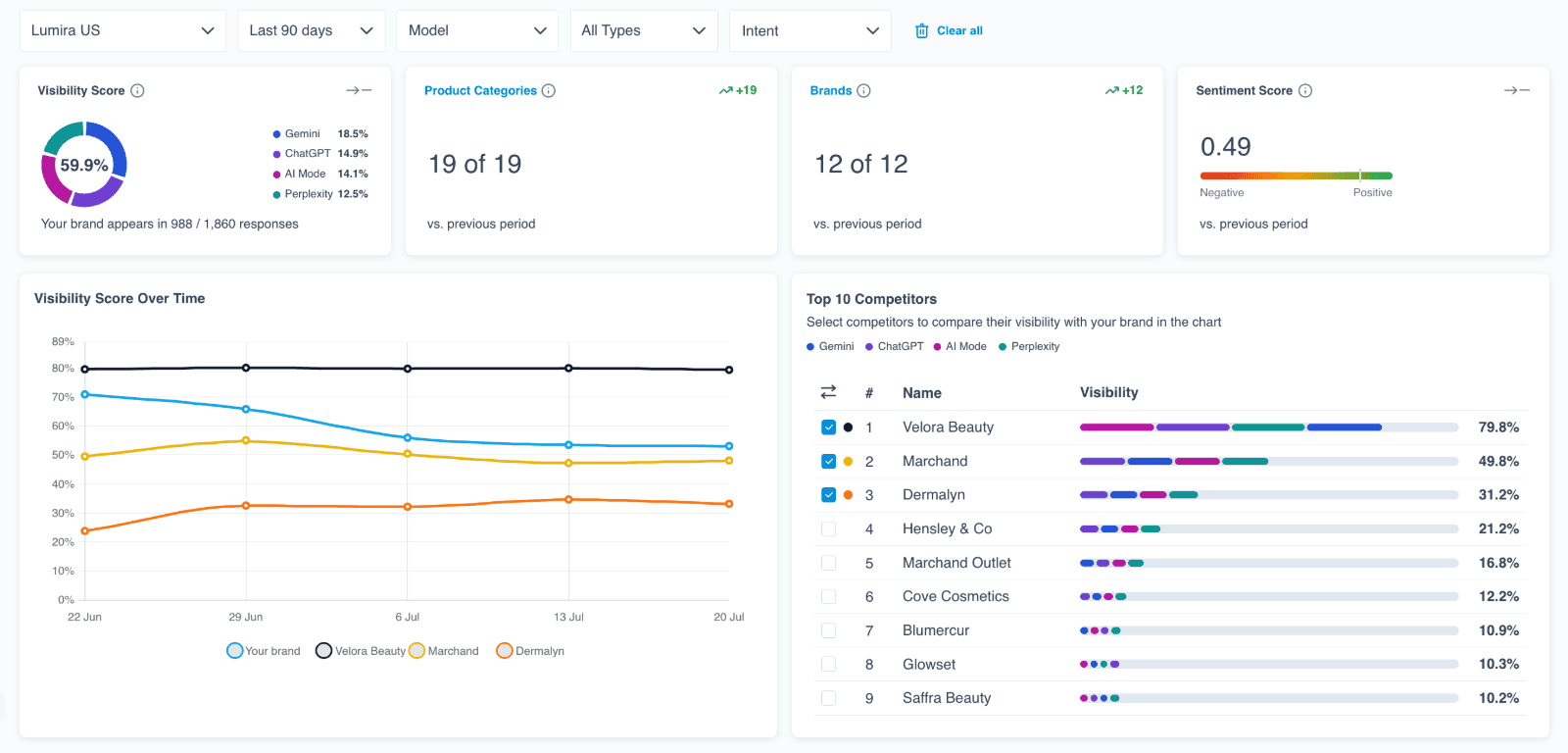Click Gemini 18.5% in Visibility Score legend
The image size is (1568, 753).
pyautogui.click(x=320, y=133)
